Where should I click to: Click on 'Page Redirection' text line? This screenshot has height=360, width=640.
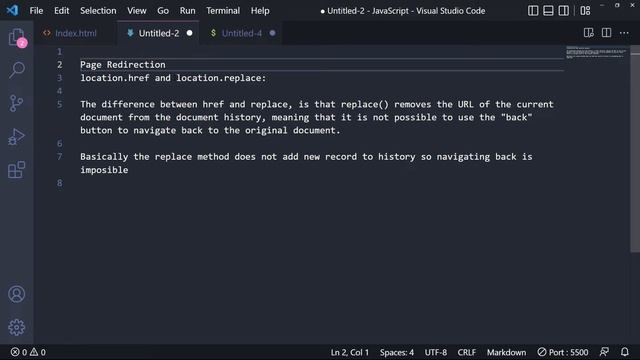click(x=123, y=64)
